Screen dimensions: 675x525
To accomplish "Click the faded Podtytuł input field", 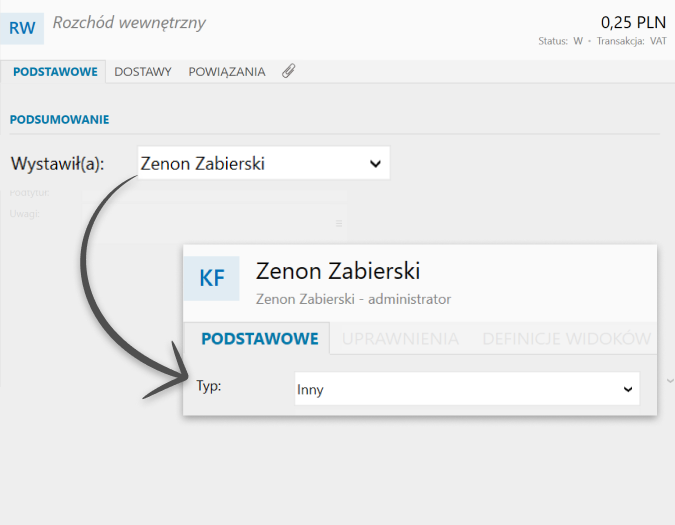I will tap(214, 195).
